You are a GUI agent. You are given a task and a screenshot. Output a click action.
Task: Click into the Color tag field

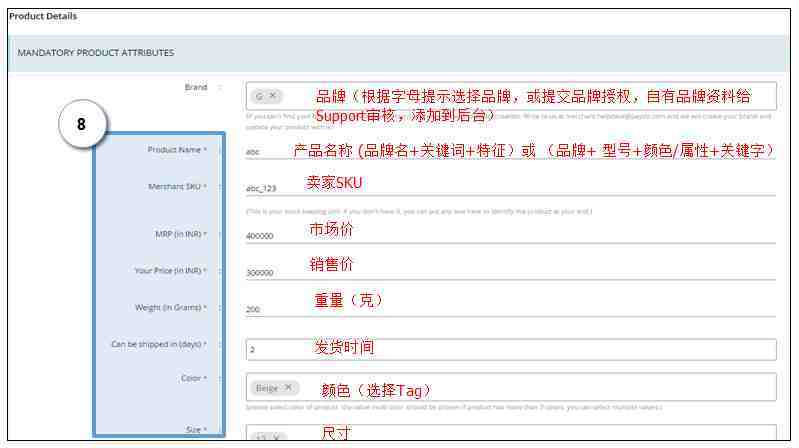pyautogui.click(x=511, y=387)
